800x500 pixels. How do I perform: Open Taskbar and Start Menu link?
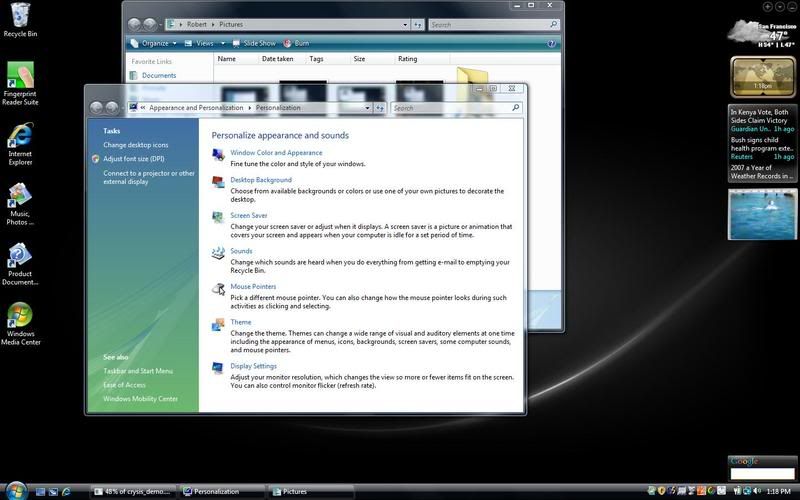[138, 371]
